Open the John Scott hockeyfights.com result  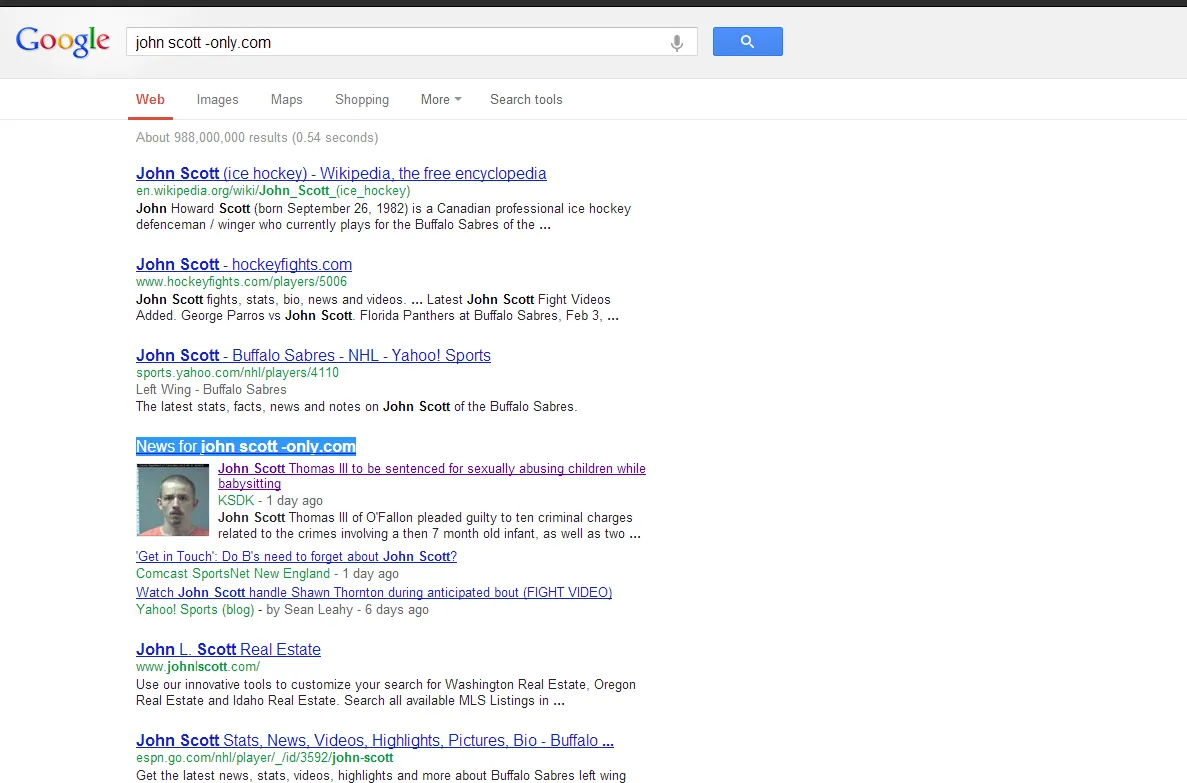[244, 264]
